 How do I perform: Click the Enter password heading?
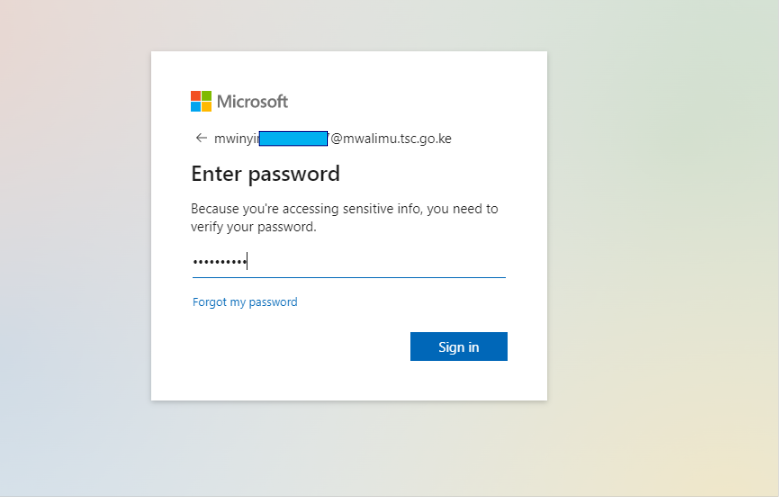(265, 174)
